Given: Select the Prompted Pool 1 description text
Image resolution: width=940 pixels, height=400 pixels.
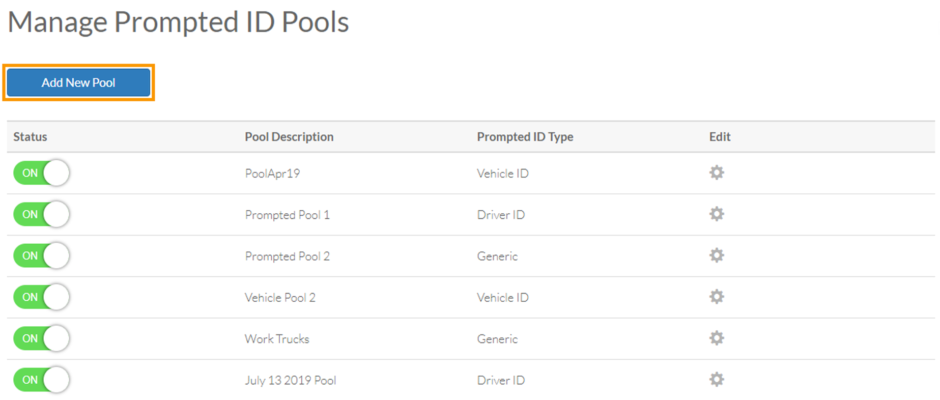Looking at the screenshot, I should tap(287, 215).
